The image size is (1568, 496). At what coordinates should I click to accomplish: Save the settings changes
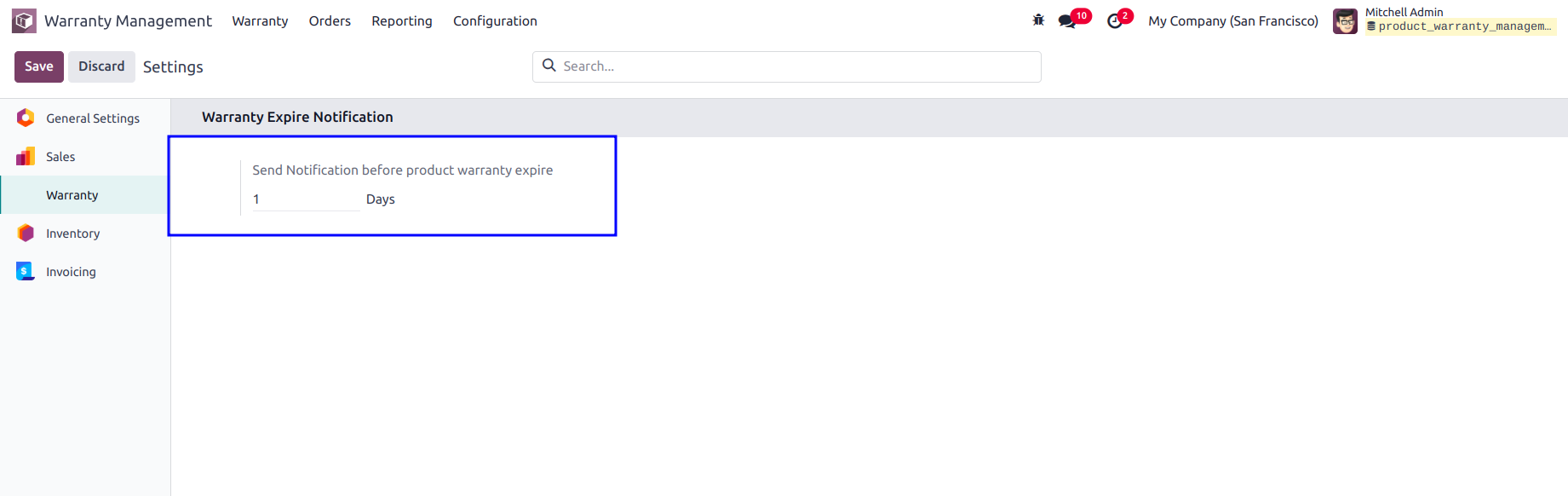pyautogui.click(x=39, y=66)
